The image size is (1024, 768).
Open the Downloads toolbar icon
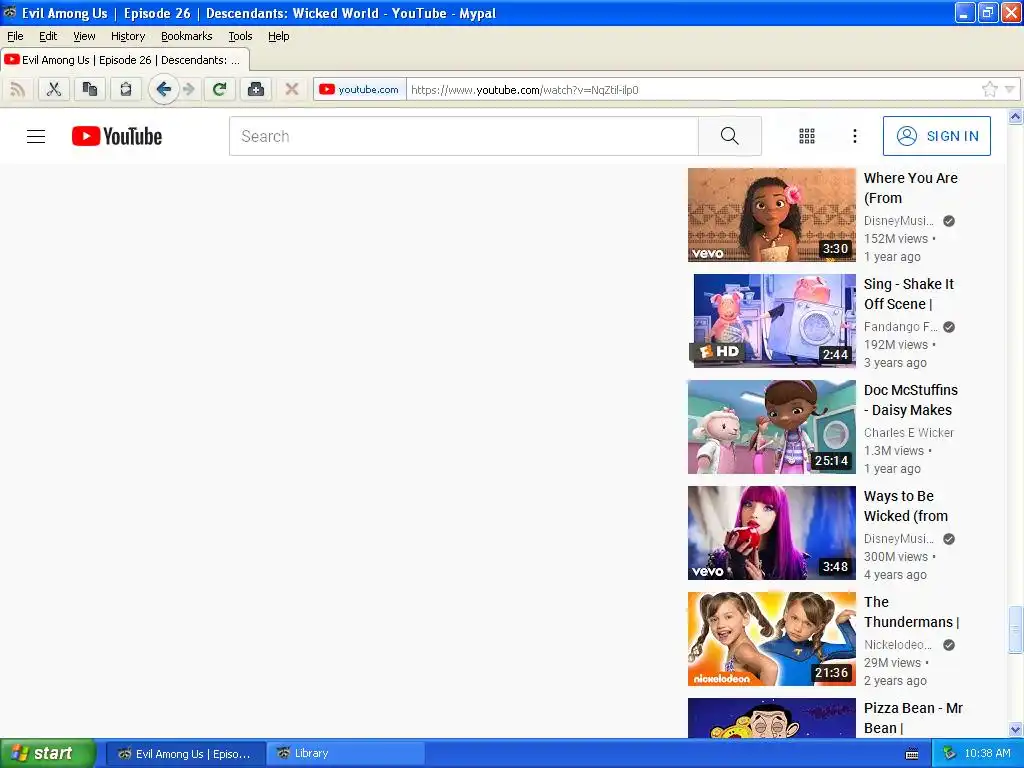[256, 89]
